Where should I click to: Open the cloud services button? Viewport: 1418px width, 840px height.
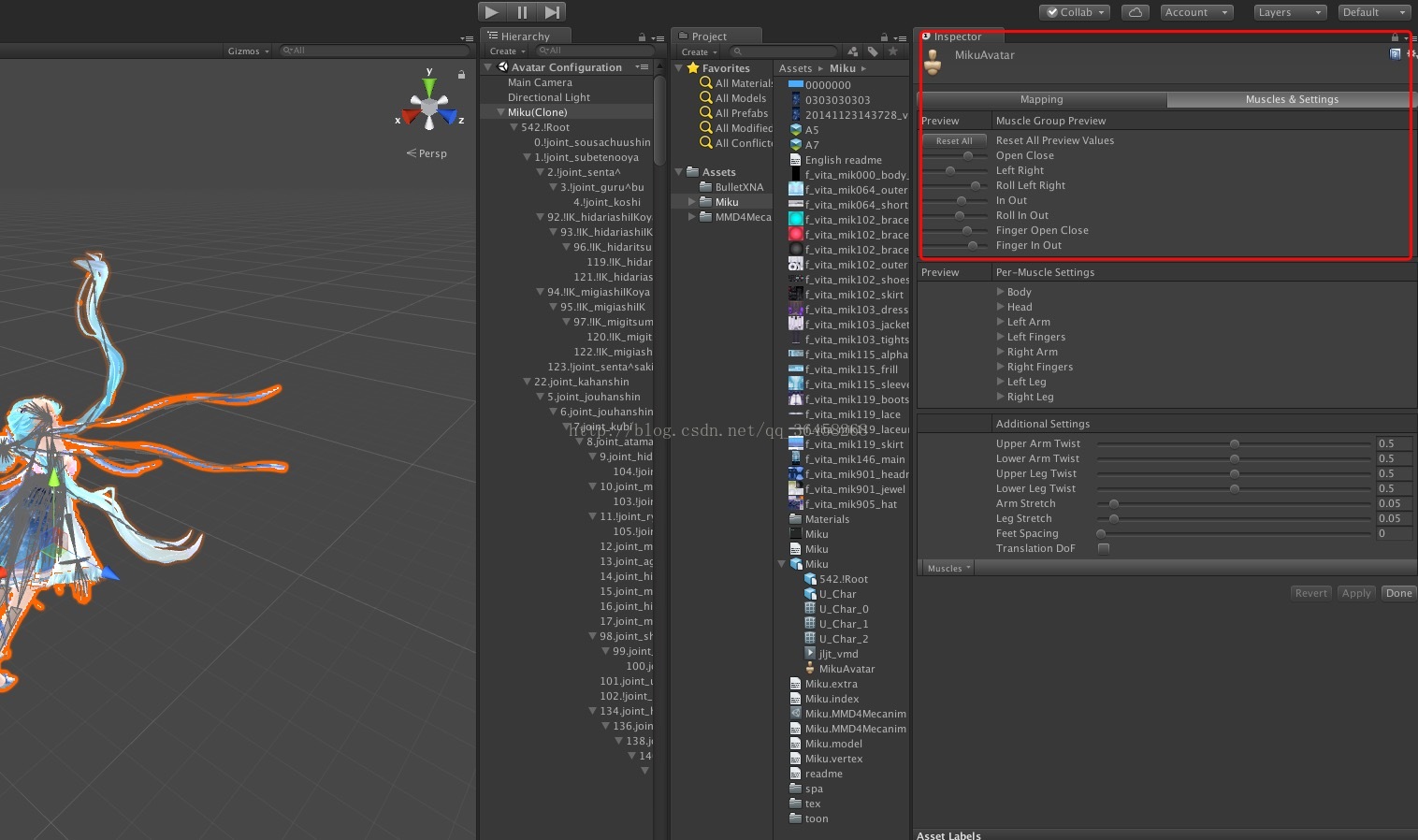click(x=1135, y=12)
